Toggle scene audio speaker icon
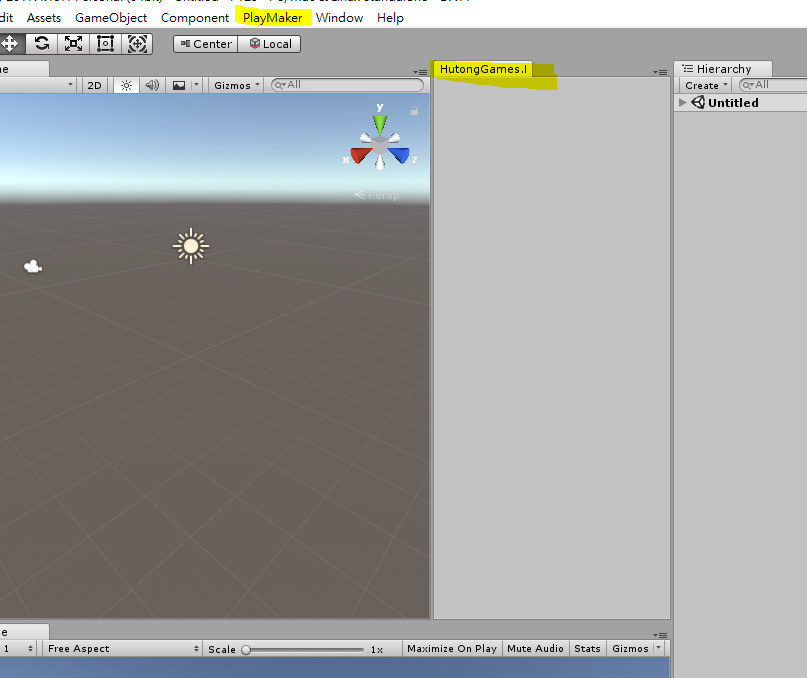The width and height of the screenshot is (807, 678). tap(152, 85)
